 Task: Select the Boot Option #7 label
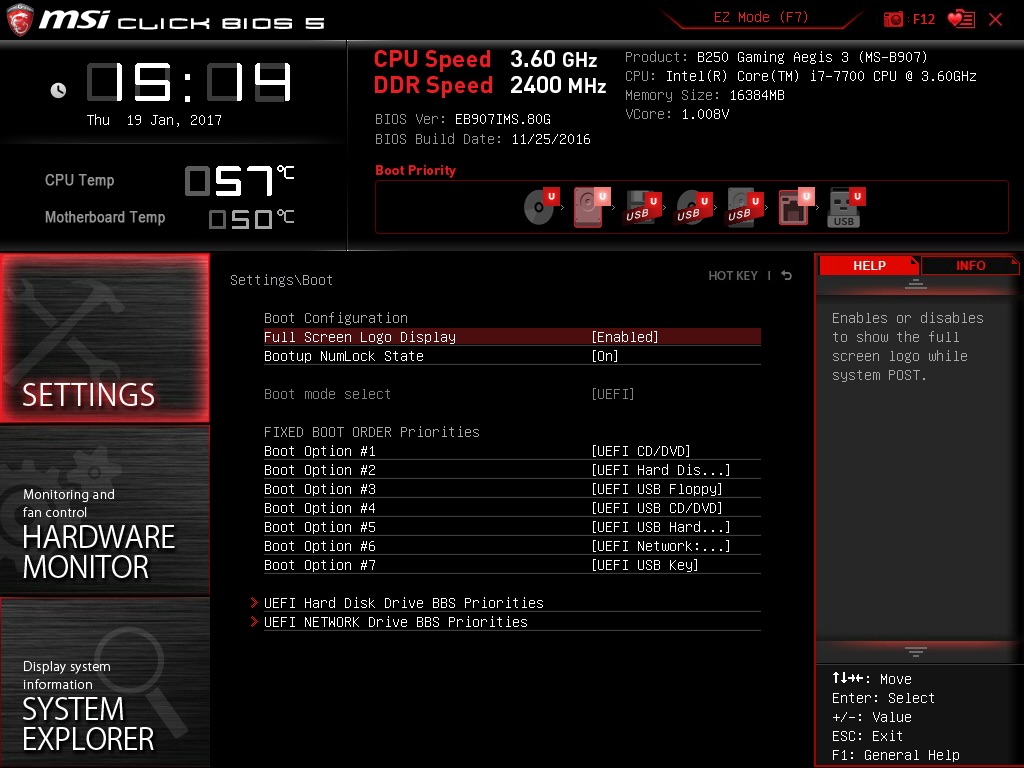coord(320,564)
